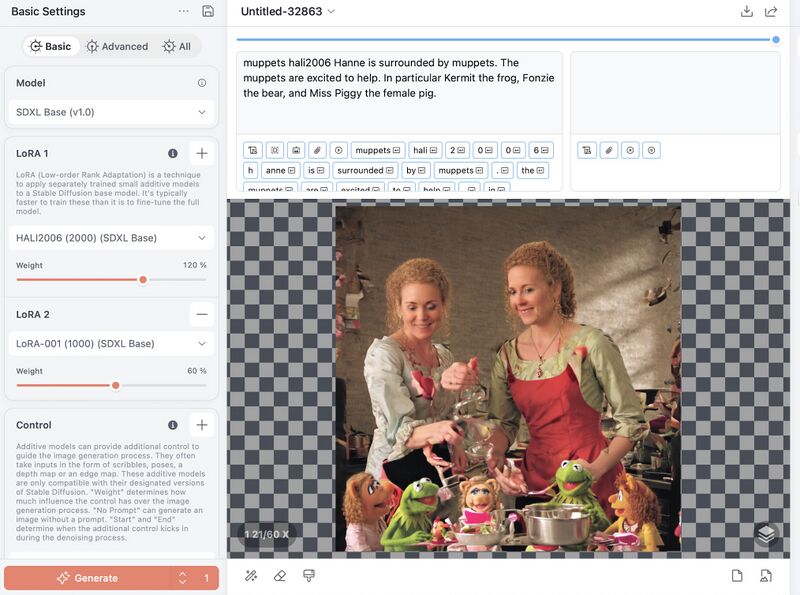Open the HALI2006 LoRA 1 dropdown
Image resolution: width=800 pixels, height=595 pixels.
(111, 238)
